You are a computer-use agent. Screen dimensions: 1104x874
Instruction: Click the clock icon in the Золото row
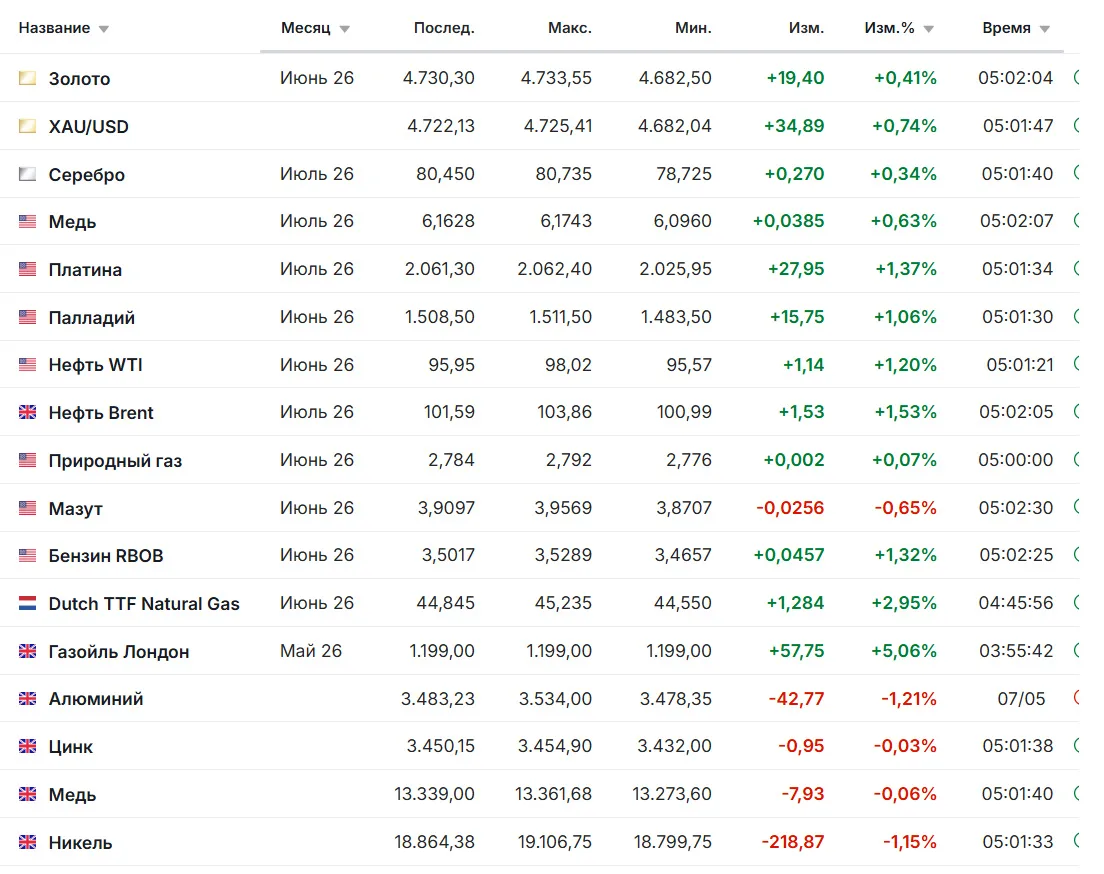coord(1077,77)
